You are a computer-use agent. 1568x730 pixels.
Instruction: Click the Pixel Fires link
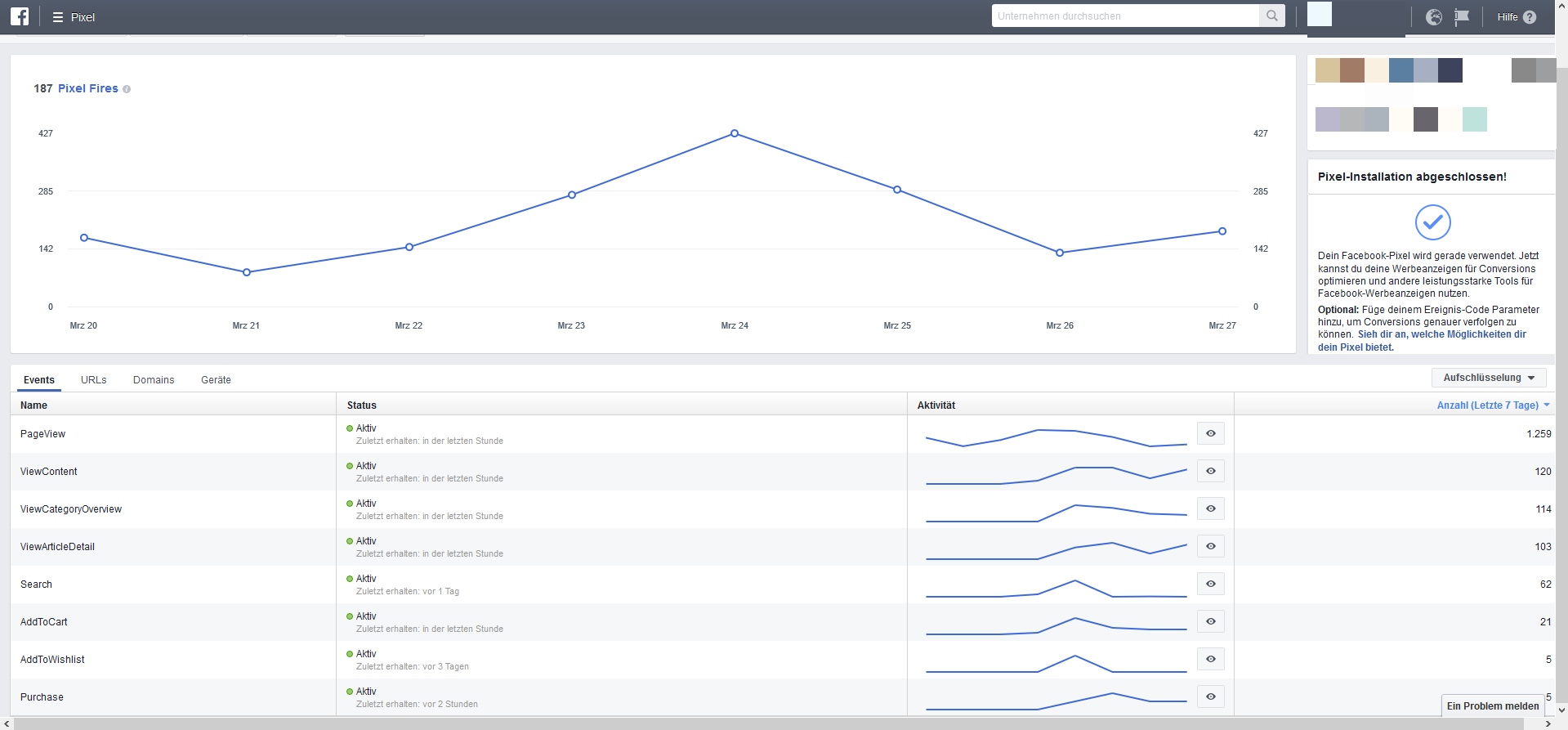(88, 88)
